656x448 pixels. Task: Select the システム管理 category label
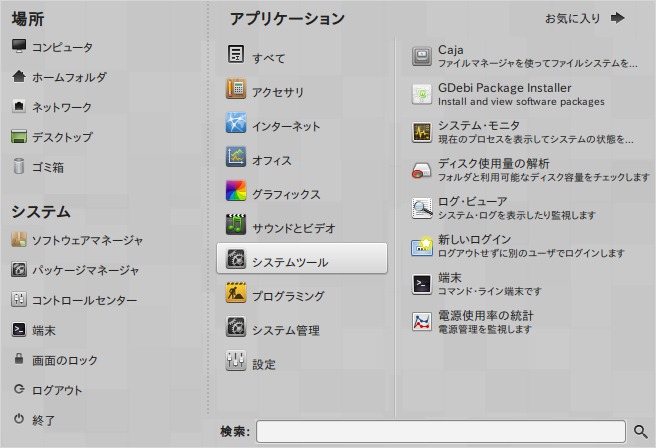click(x=286, y=330)
